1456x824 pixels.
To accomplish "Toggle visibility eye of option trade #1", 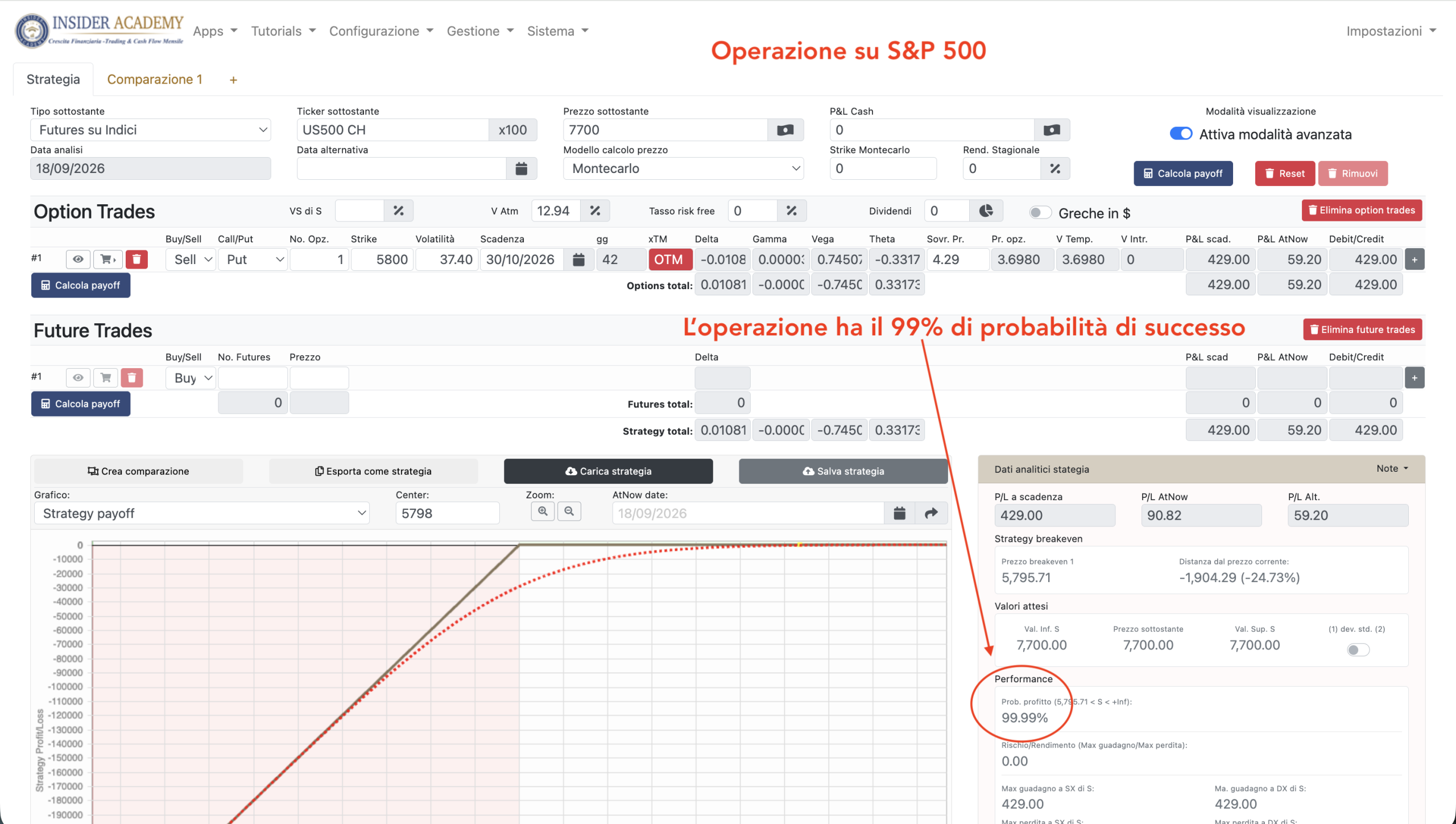I will click(x=78, y=259).
